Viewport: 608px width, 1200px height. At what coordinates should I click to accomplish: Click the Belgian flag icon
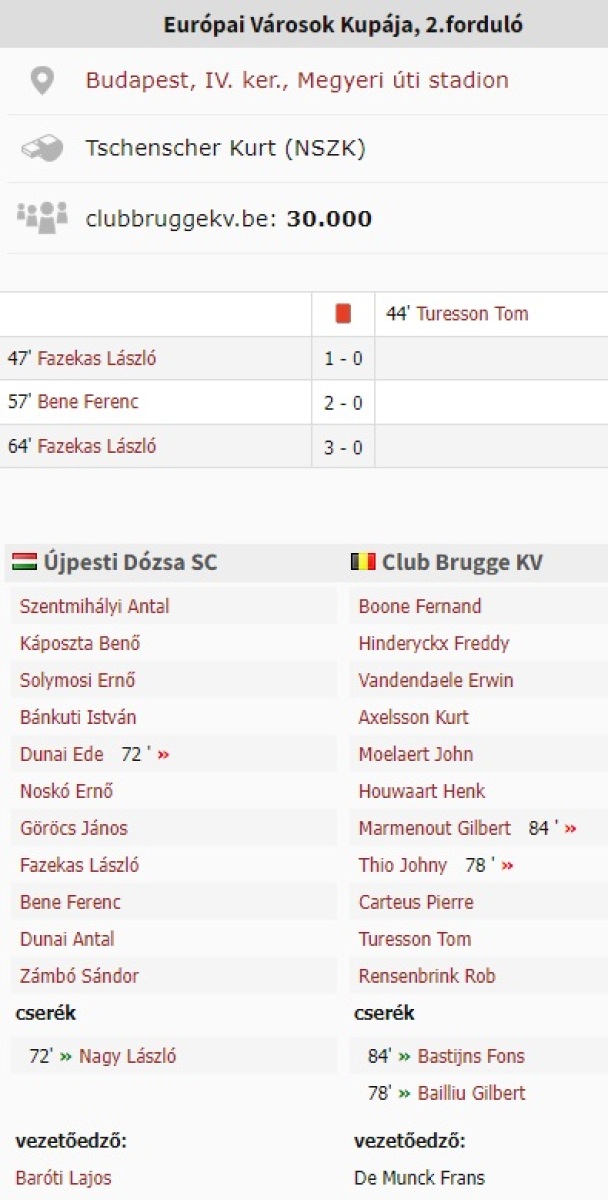click(363, 562)
